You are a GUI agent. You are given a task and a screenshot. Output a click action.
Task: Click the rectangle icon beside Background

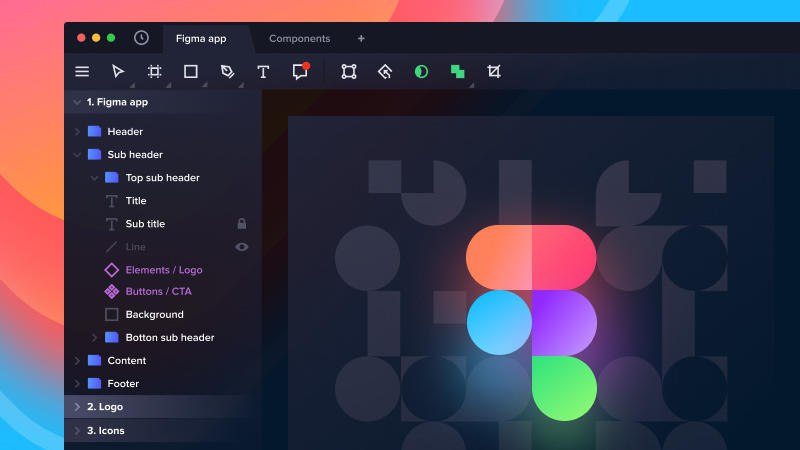click(112, 314)
